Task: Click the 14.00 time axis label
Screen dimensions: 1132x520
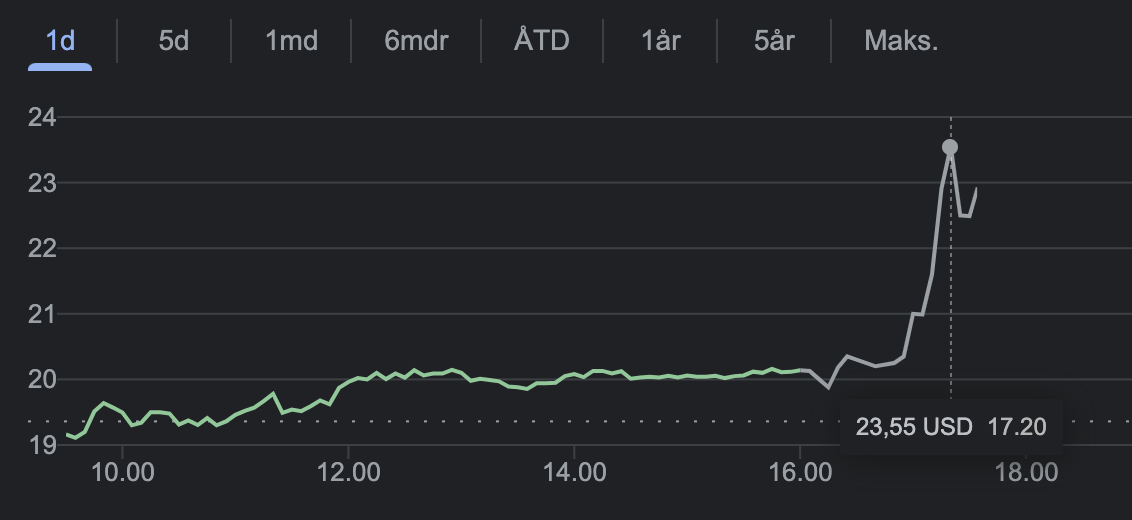Action: [x=574, y=473]
